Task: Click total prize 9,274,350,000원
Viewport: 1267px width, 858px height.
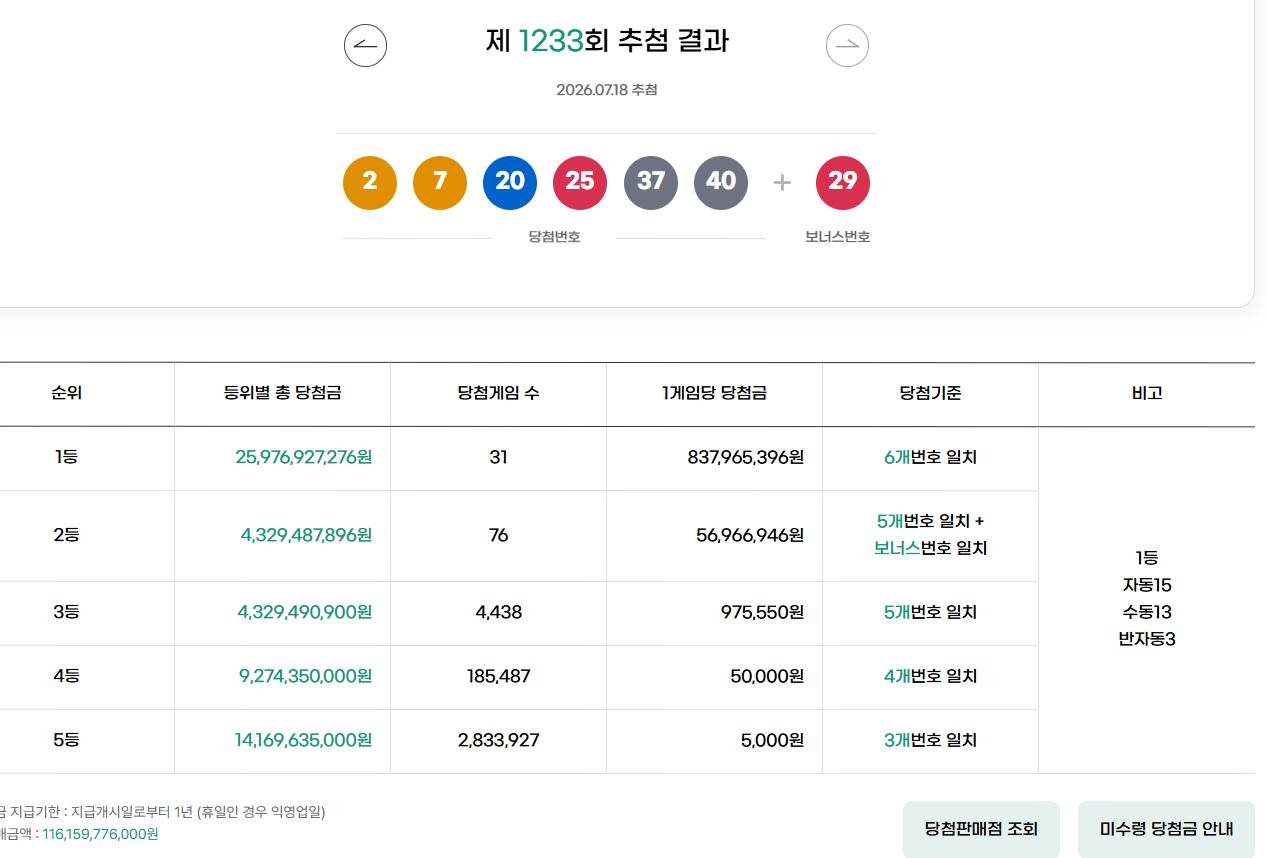Action: 305,676
